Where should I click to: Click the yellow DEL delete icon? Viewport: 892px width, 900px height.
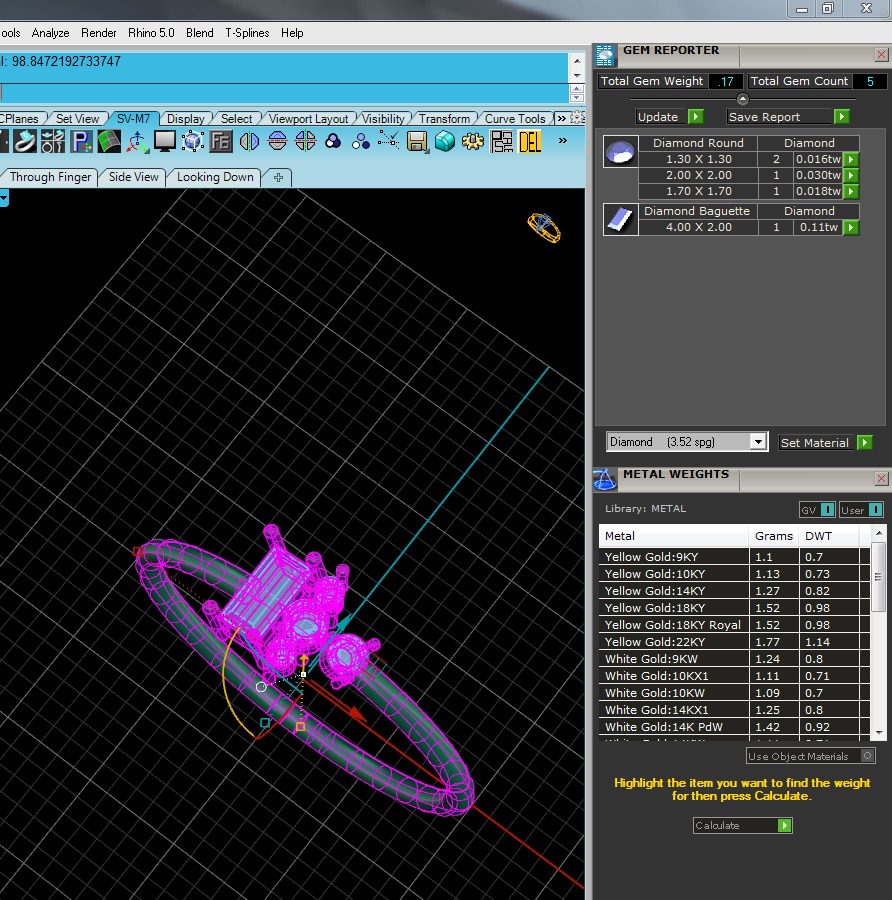pos(530,141)
